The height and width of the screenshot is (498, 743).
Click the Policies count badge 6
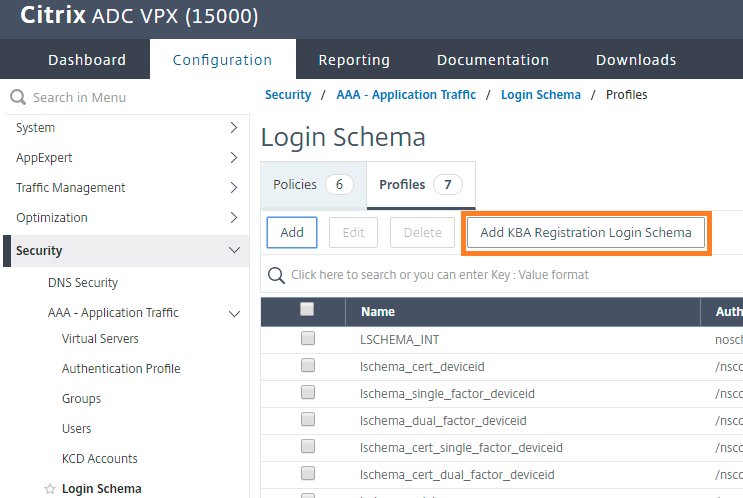[339, 184]
